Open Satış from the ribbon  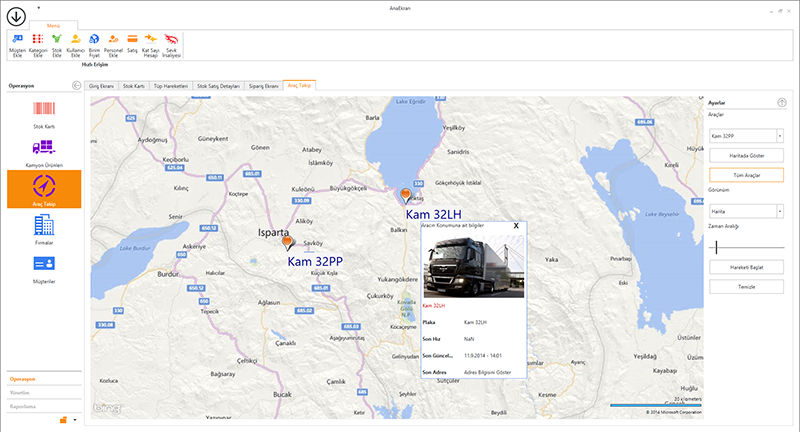(x=132, y=44)
